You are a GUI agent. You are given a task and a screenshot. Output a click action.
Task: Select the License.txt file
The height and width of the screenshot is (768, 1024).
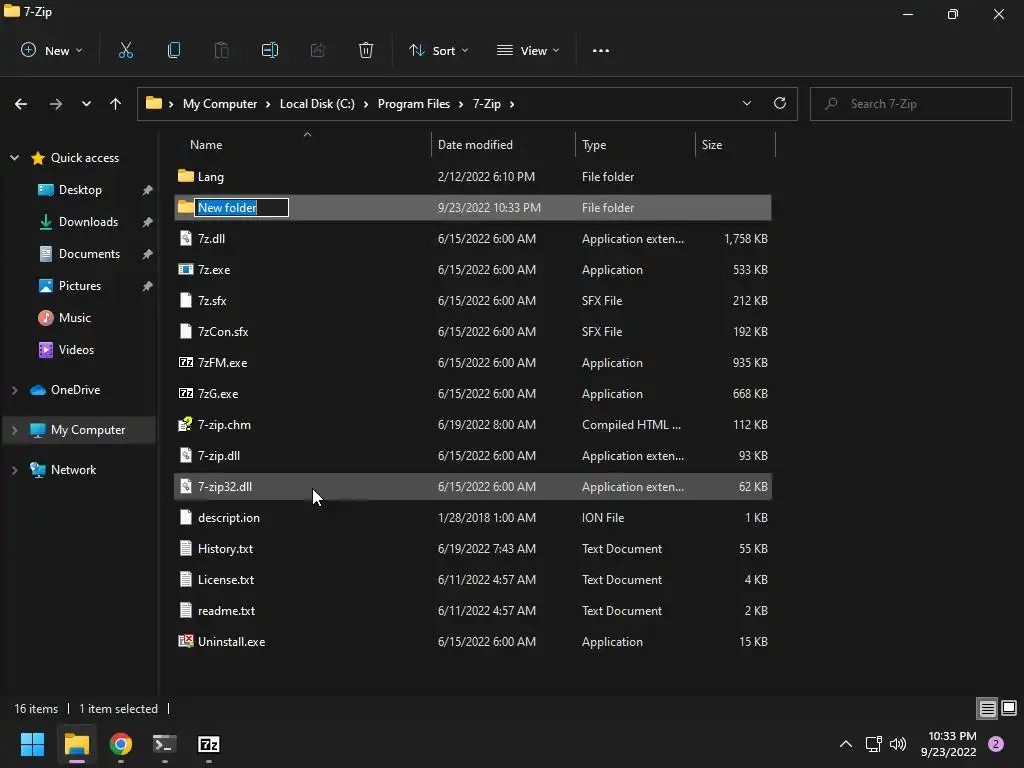pos(473,579)
